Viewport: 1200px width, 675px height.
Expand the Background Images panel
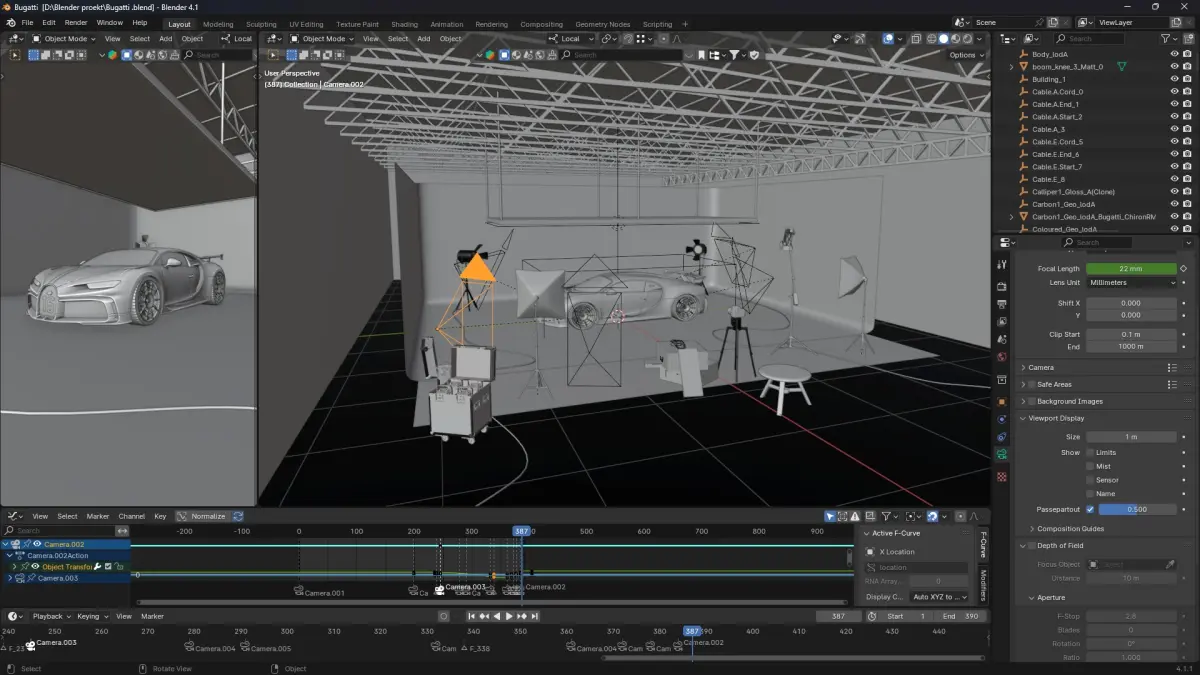pos(1024,401)
